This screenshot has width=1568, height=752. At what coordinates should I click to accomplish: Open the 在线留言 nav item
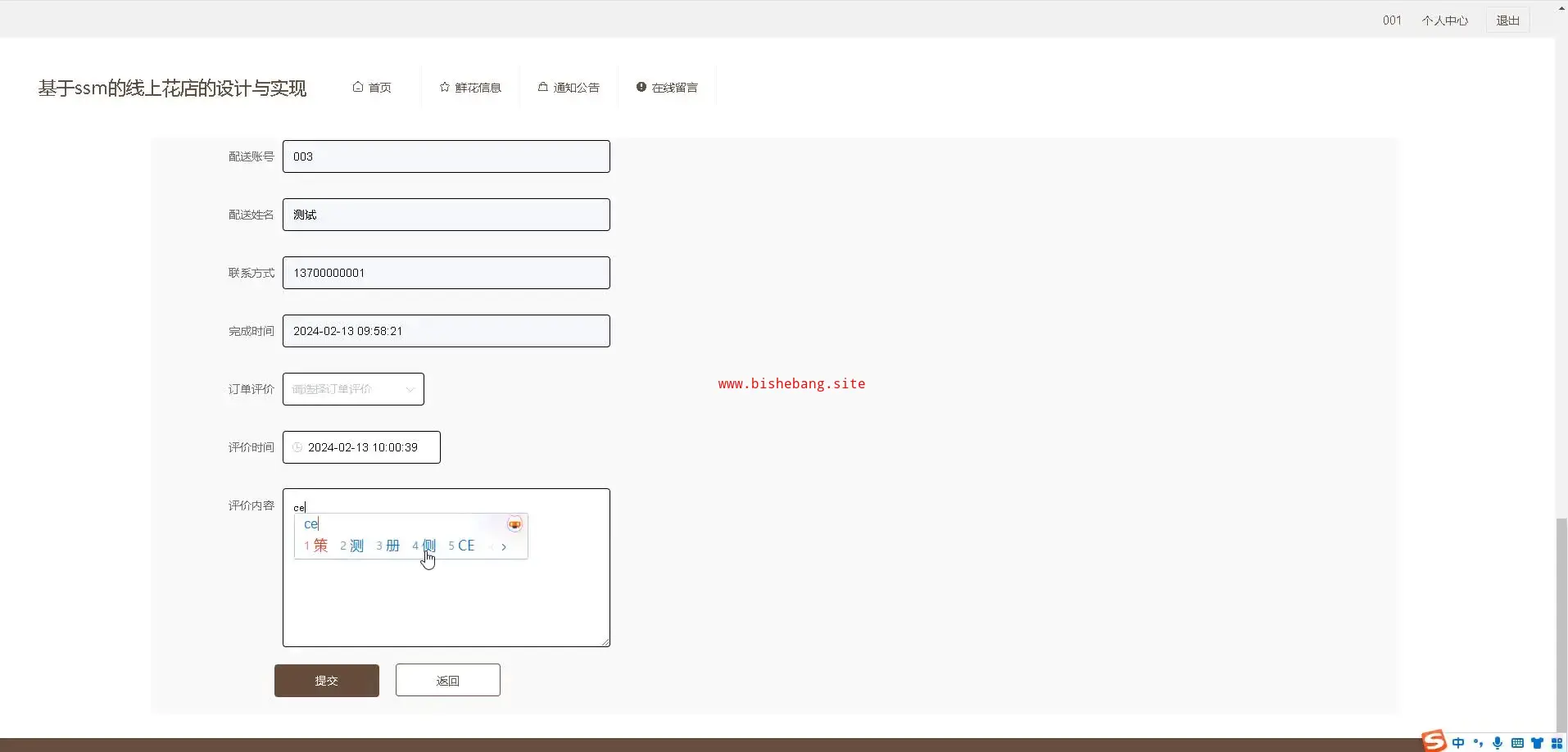coord(667,88)
